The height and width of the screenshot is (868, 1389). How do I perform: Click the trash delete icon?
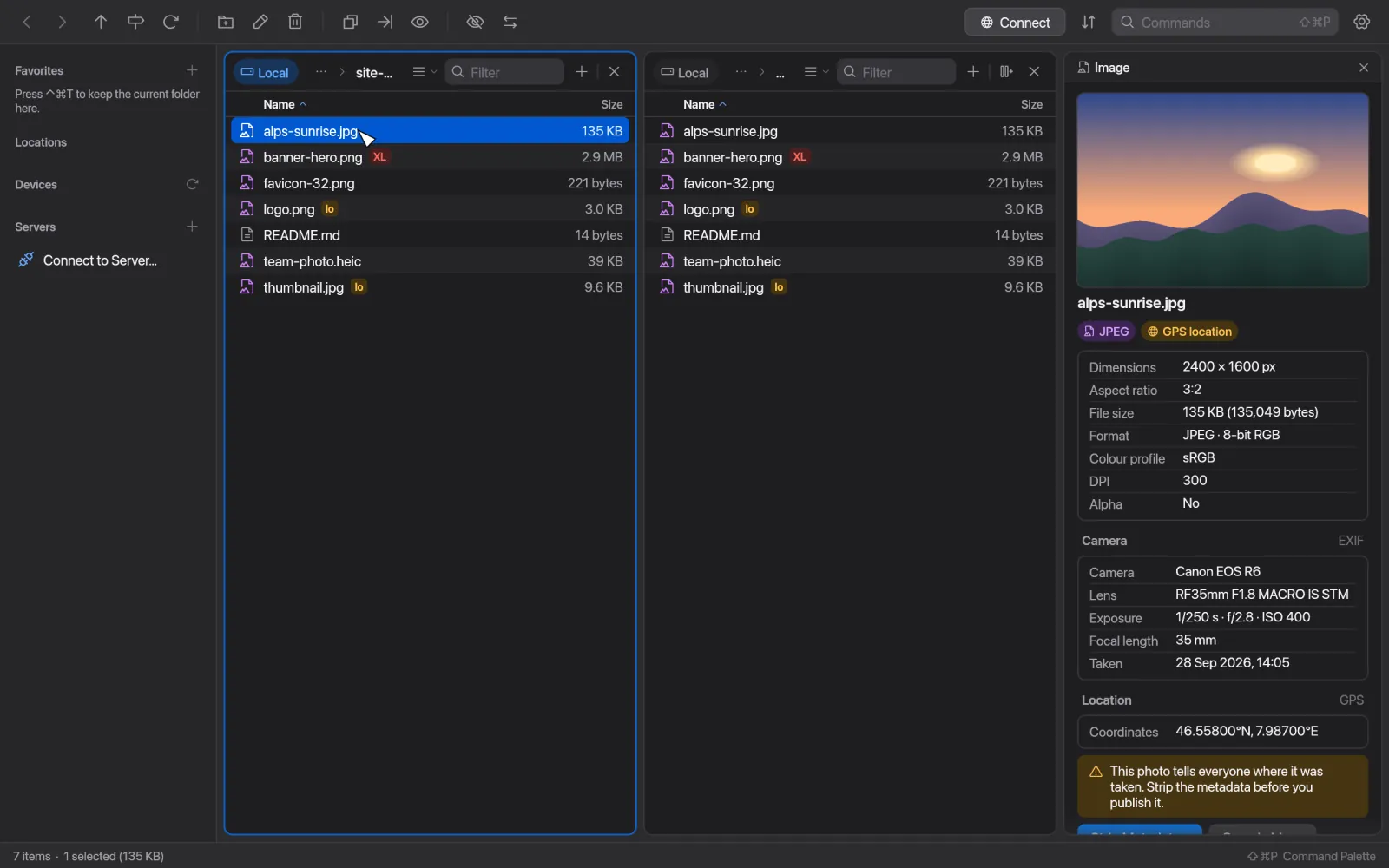click(x=295, y=23)
